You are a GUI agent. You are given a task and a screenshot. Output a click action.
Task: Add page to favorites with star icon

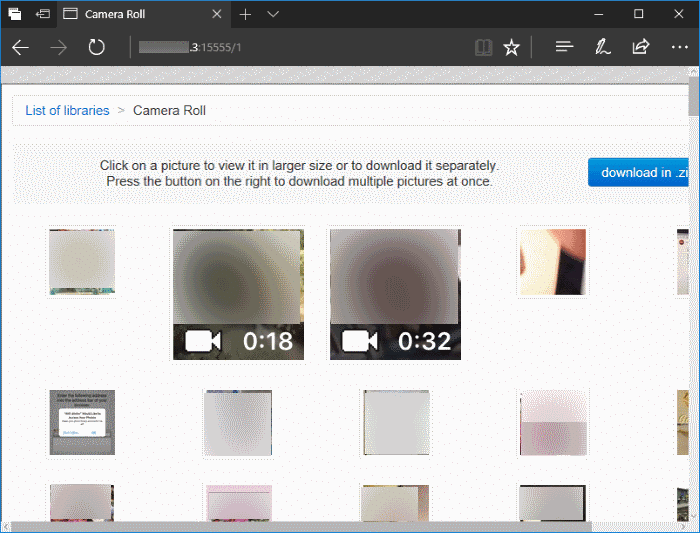tap(512, 47)
